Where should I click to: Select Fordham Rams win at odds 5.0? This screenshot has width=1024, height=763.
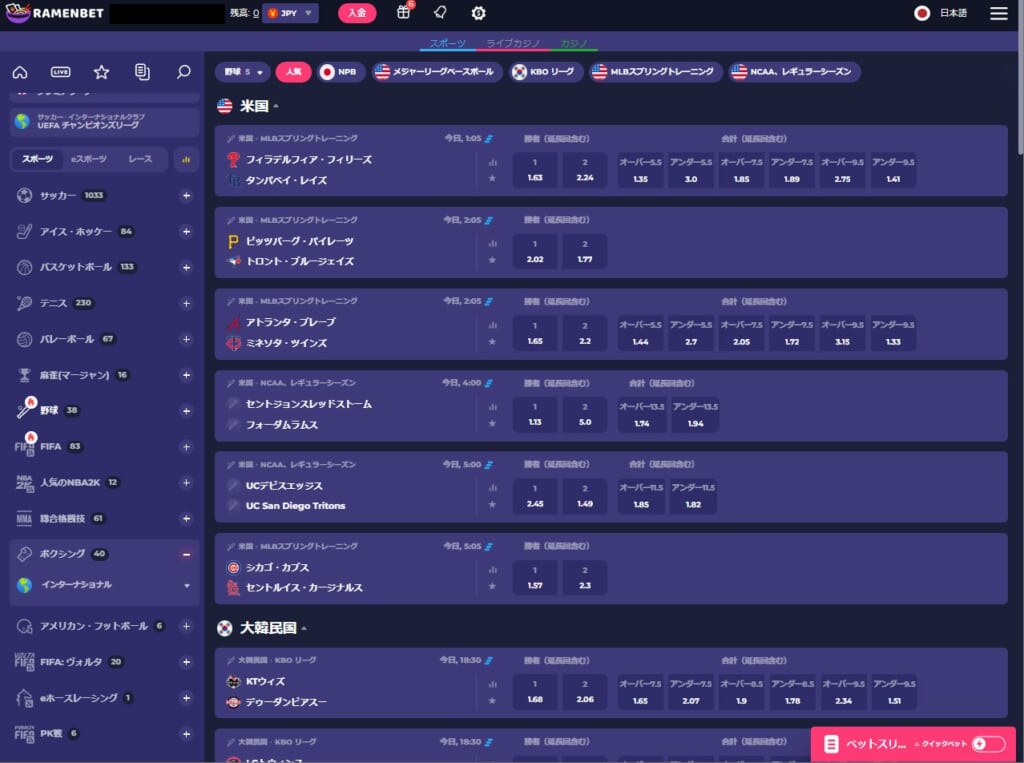[585, 414]
